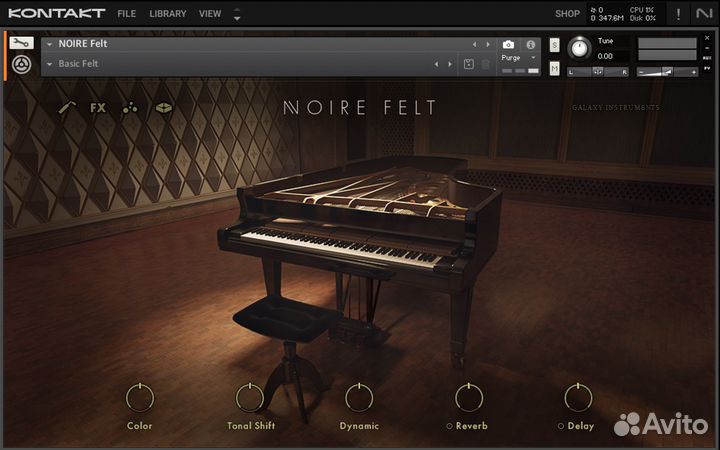Solo the instrument with S button

pos(555,45)
